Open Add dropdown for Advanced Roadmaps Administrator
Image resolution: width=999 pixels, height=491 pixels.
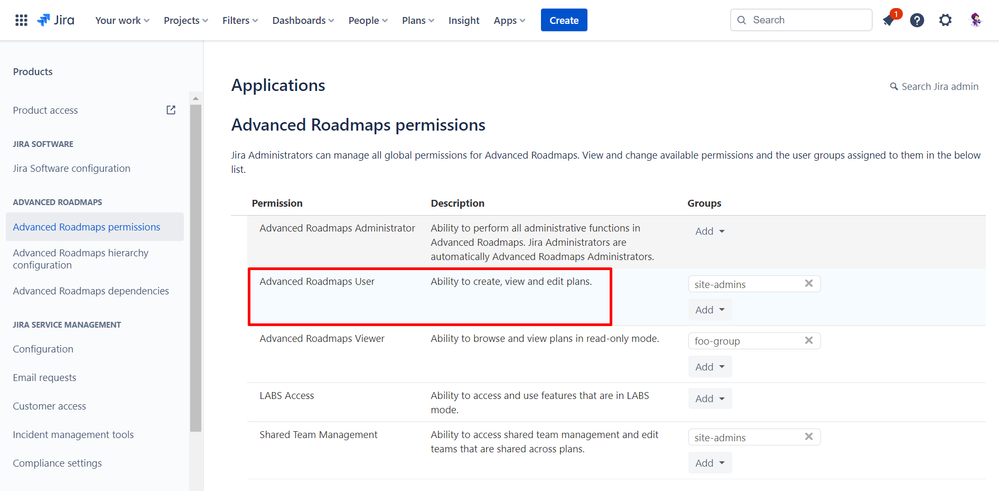click(710, 231)
